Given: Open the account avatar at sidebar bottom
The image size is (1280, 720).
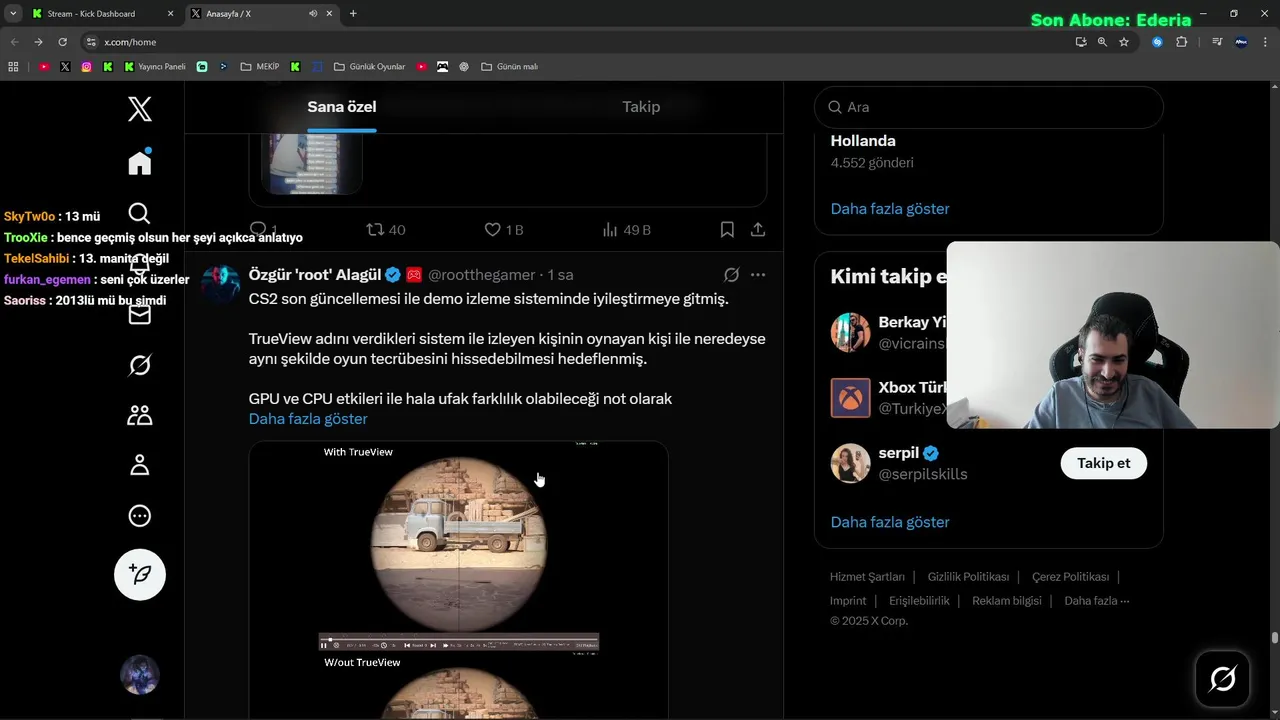Looking at the screenshot, I should [140, 675].
